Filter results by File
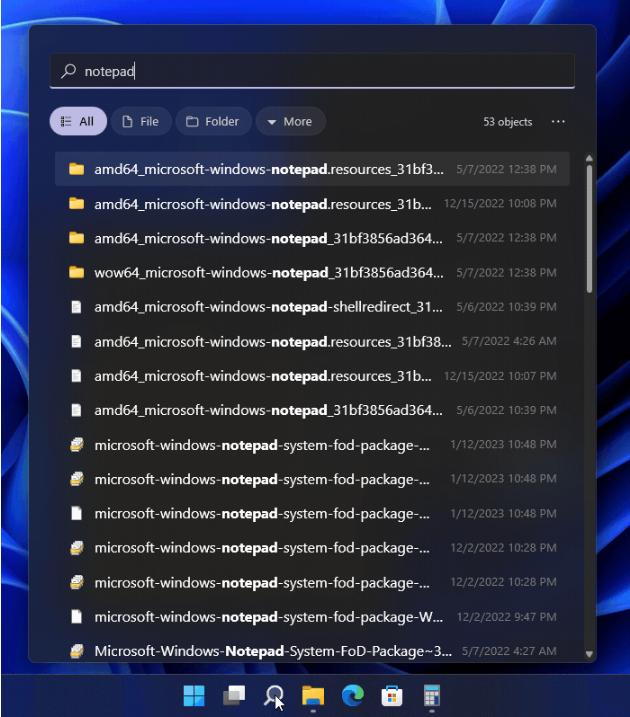The image size is (630, 717). point(141,121)
